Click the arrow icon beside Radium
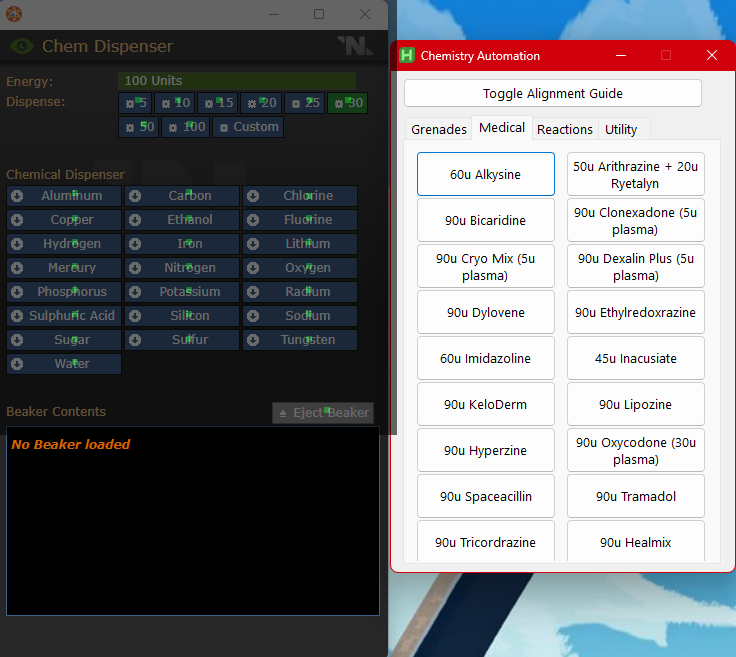This screenshot has height=657, width=736. coord(253,292)
